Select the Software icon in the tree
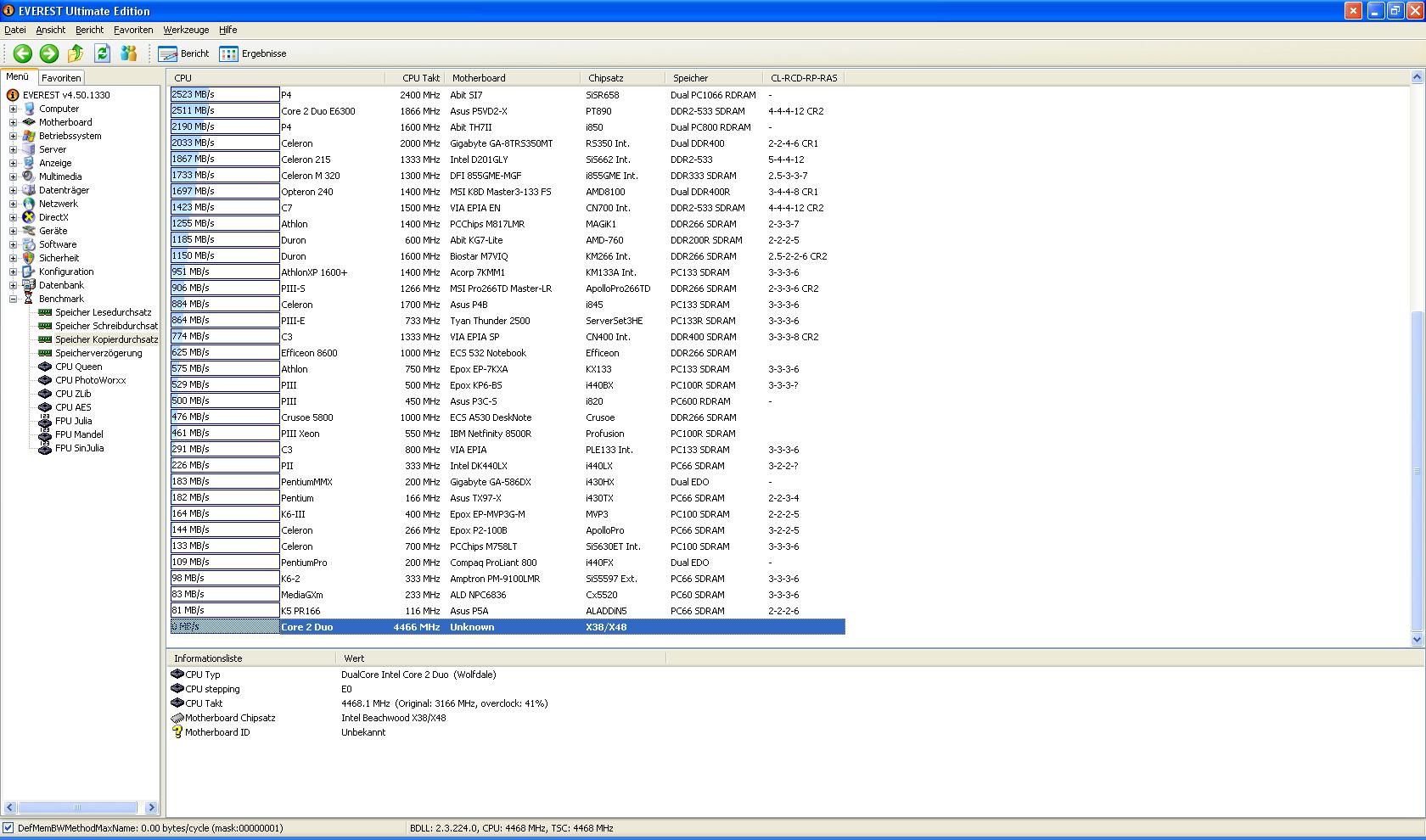 [x=29, y=244]
